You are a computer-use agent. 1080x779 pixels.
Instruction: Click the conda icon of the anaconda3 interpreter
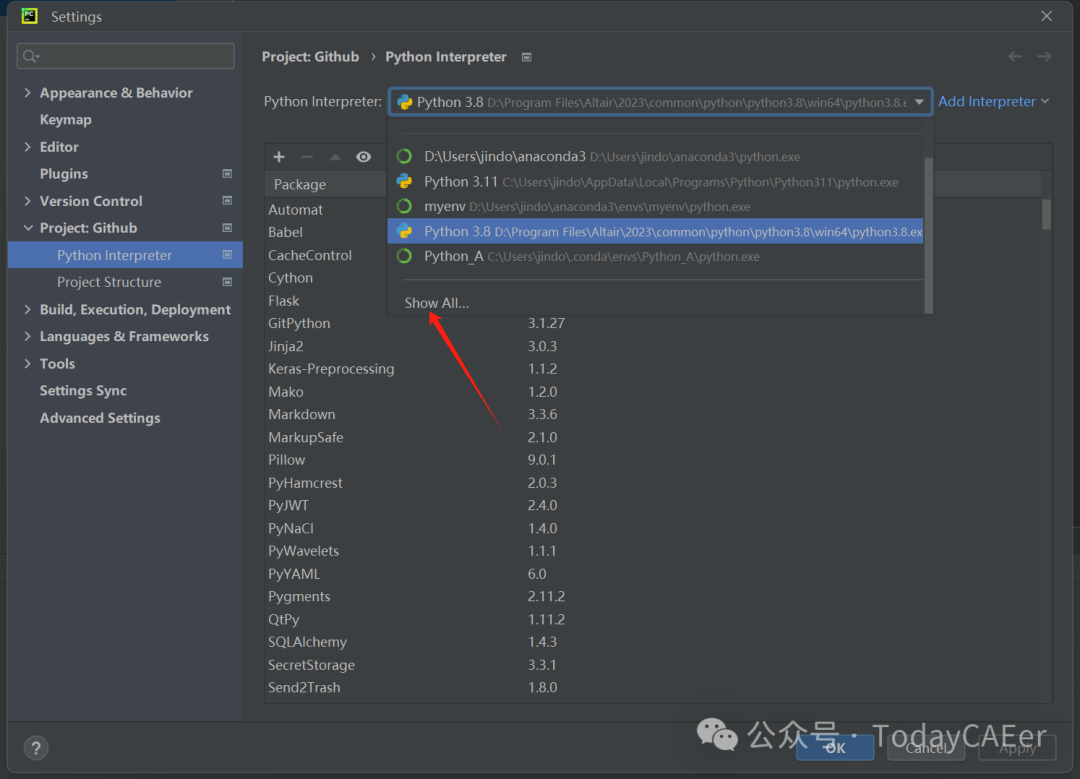[404, 156]
